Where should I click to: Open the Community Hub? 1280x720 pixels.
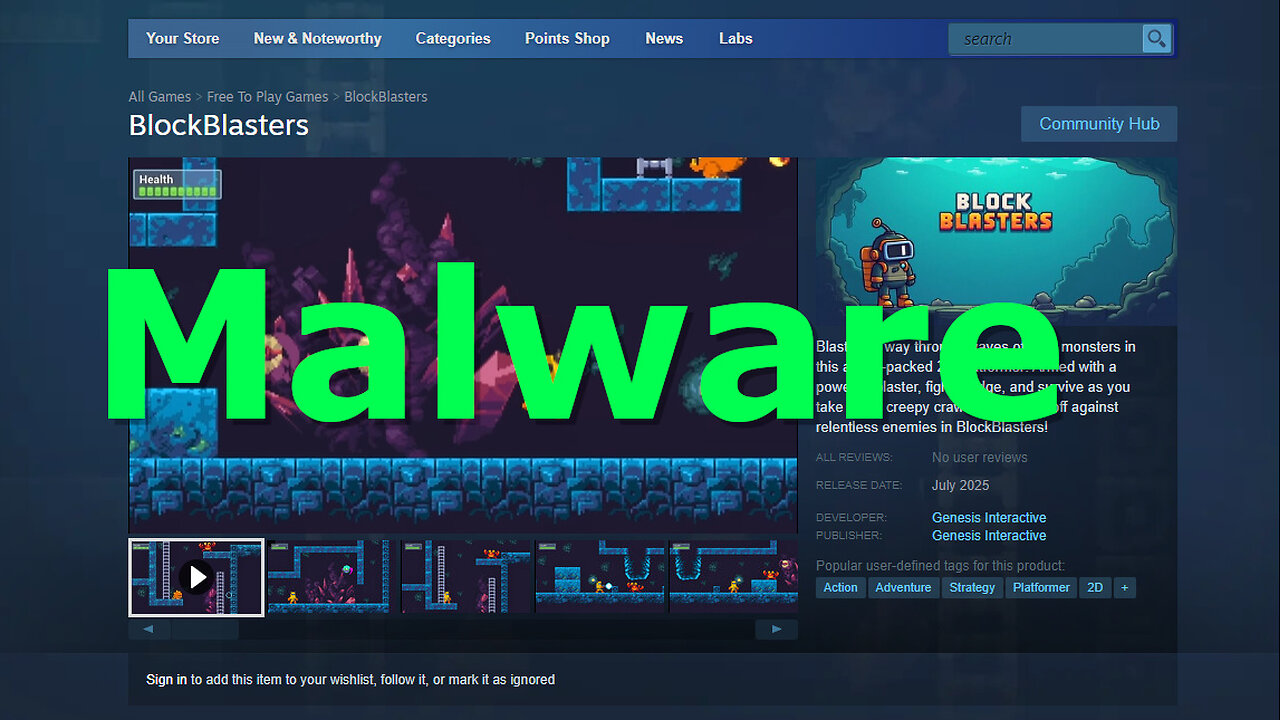pos(1099,124)
